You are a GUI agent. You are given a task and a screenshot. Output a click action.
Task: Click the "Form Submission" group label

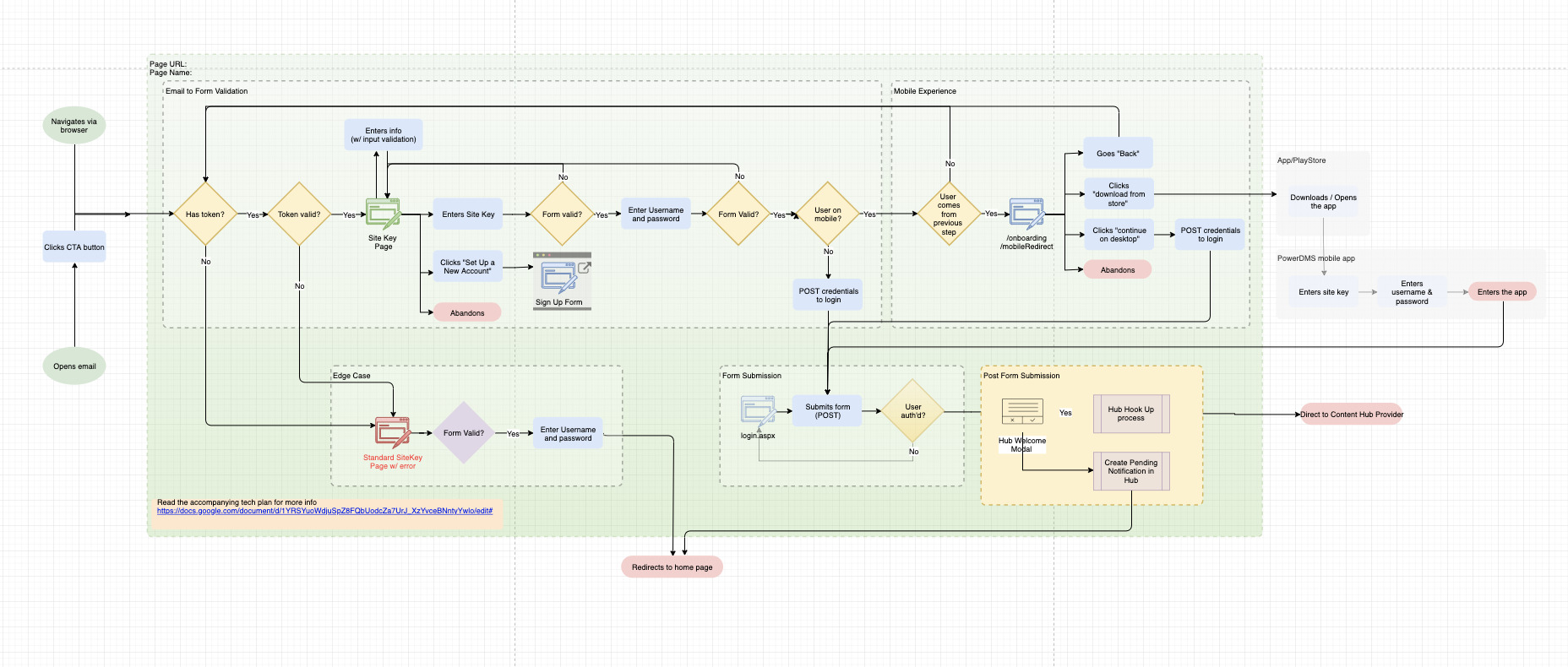752,376
